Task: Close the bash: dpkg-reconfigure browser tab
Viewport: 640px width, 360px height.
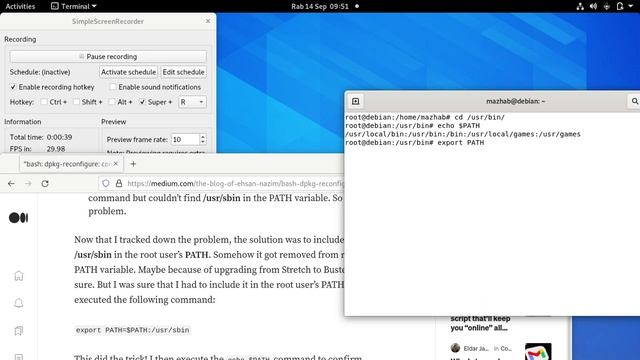Action: click(x=116, y=164)
